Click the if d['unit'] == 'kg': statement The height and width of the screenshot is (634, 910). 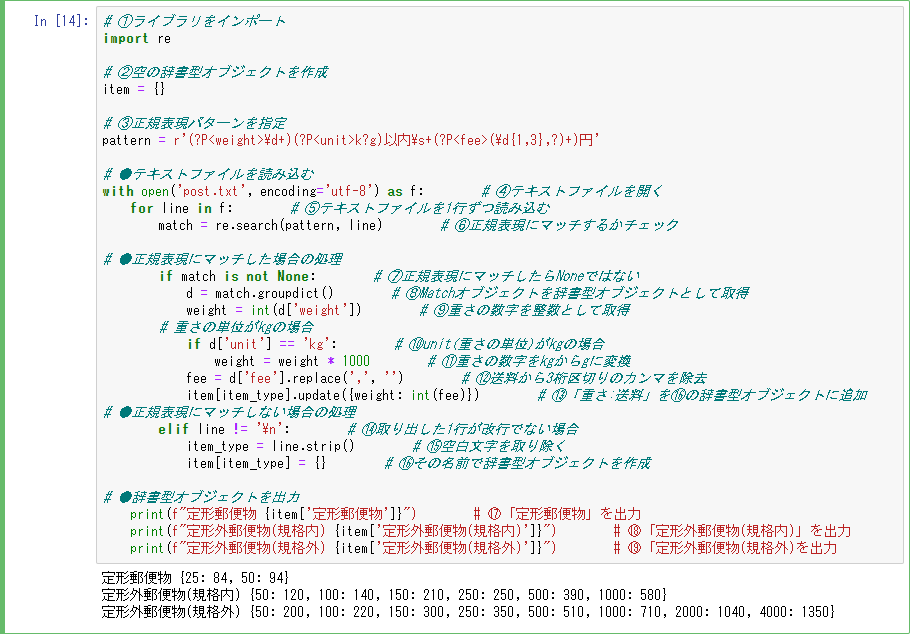[262, 344]
